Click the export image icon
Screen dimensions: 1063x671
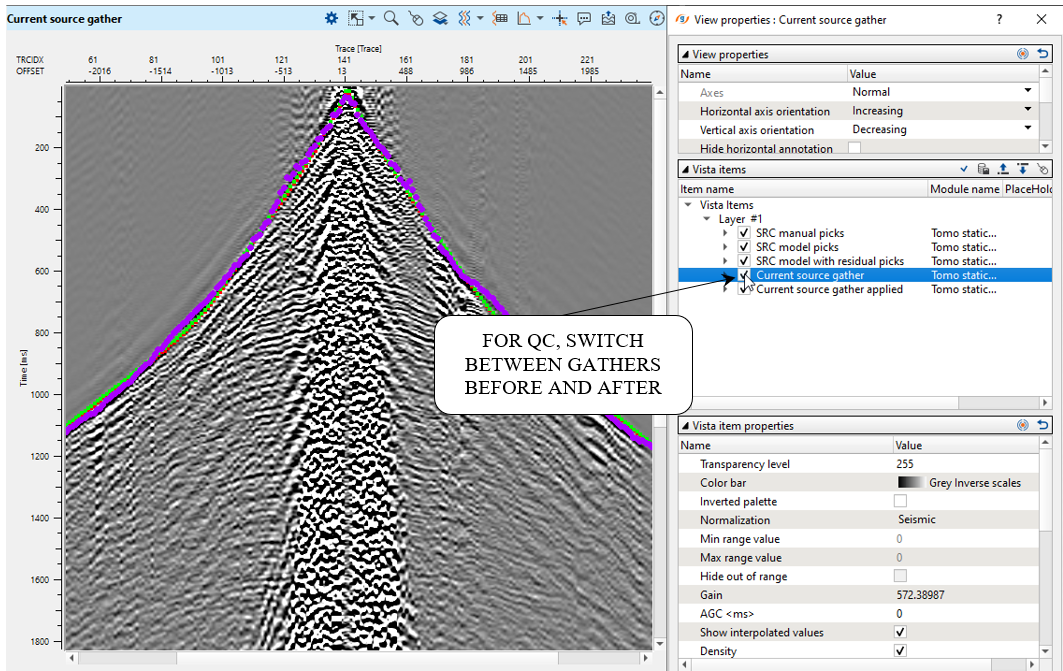609,19
